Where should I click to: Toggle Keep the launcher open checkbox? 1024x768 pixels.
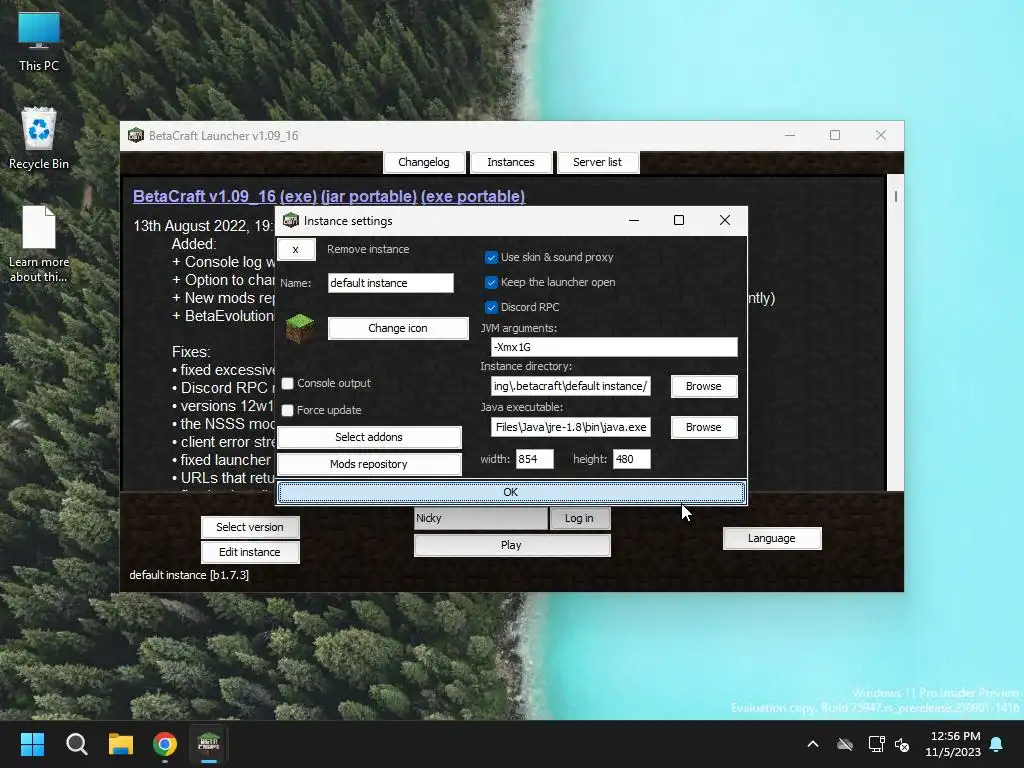point(491,282)
